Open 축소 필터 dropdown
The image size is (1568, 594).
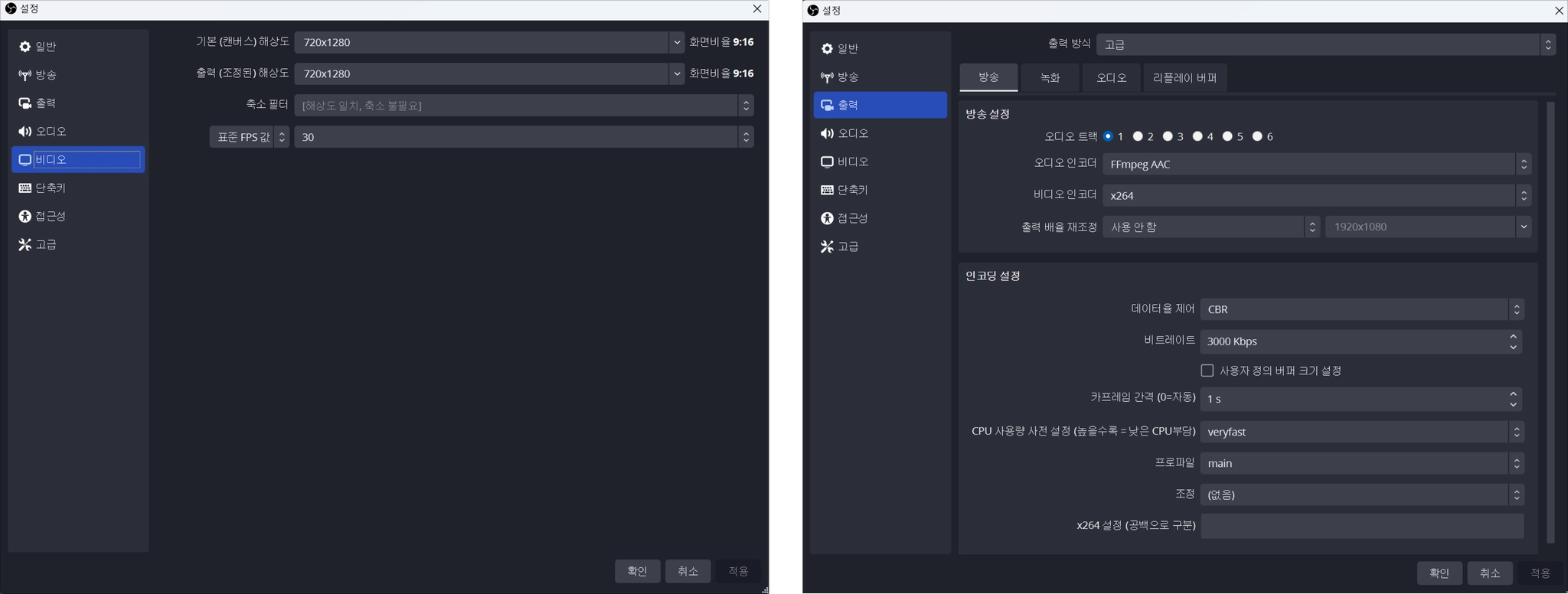coord(524,106)
